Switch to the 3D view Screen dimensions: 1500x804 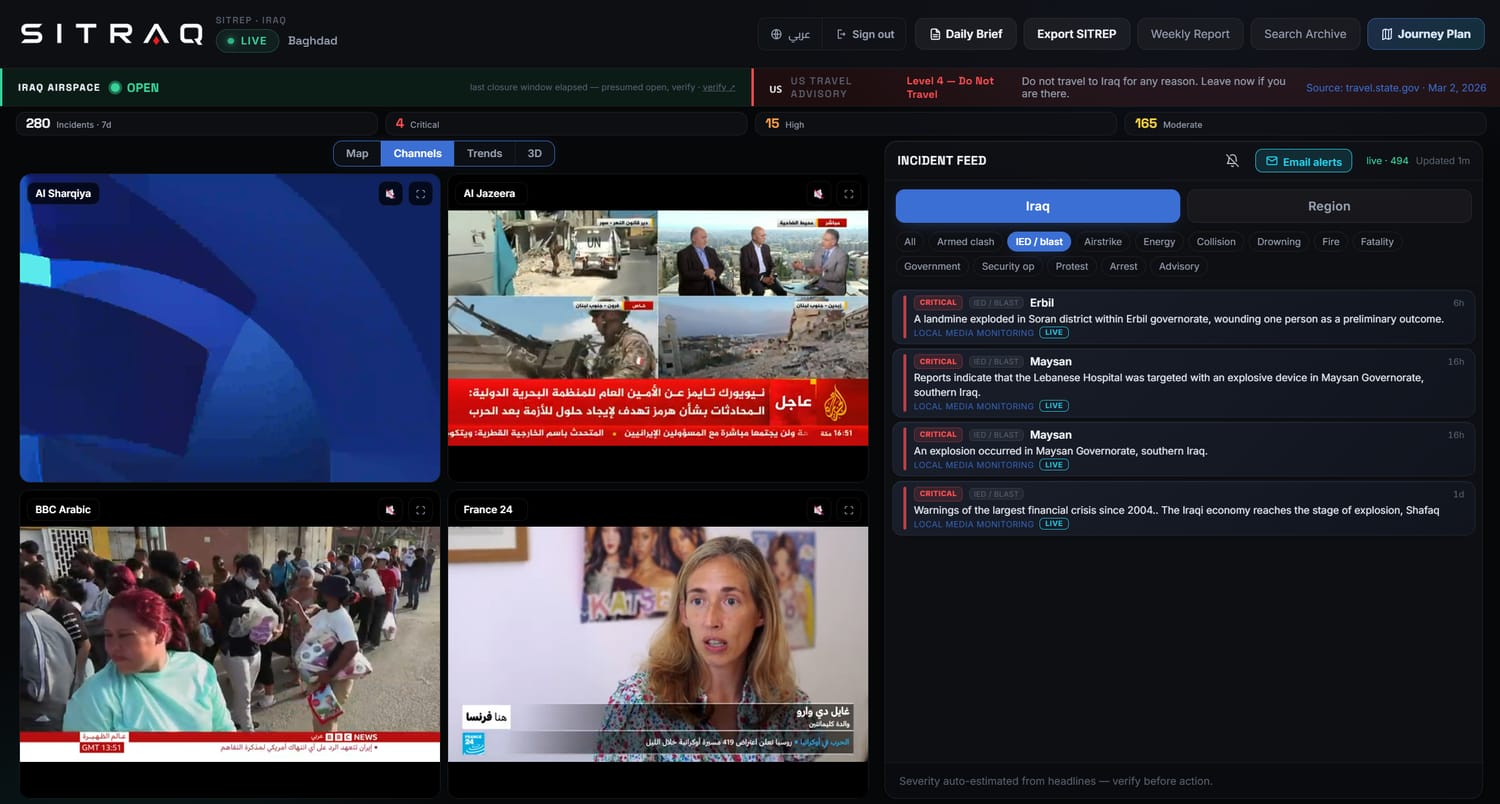[x=534, y=154]
